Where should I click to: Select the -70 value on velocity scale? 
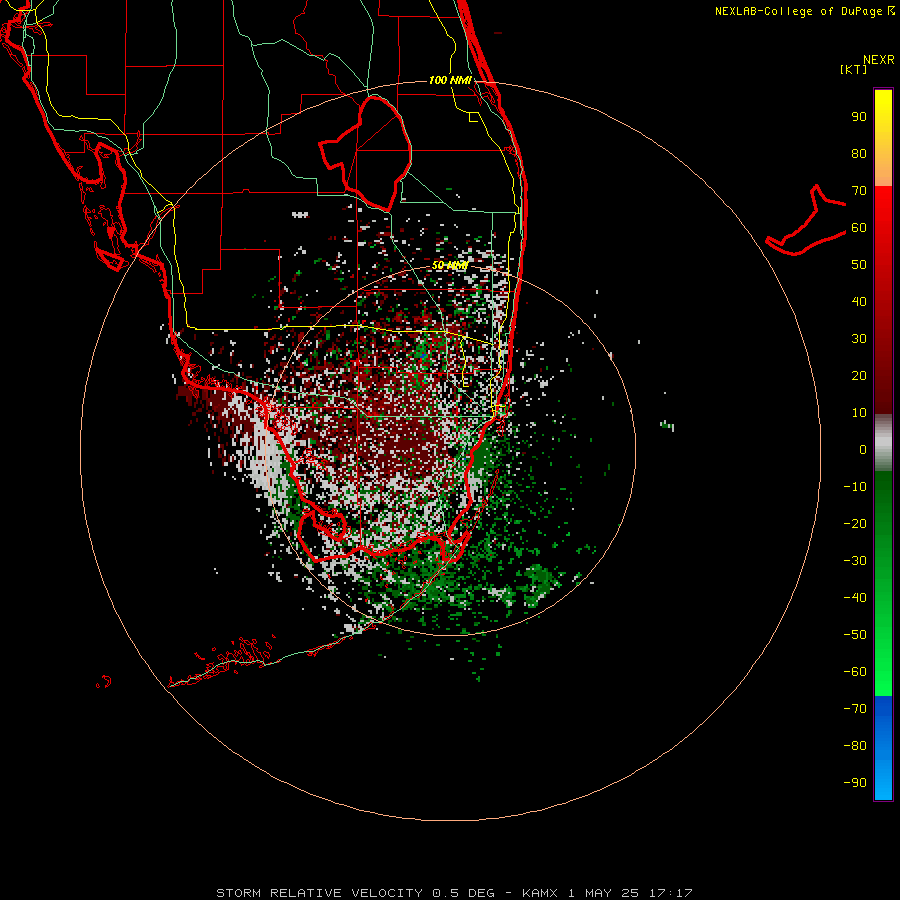[855, 709]
